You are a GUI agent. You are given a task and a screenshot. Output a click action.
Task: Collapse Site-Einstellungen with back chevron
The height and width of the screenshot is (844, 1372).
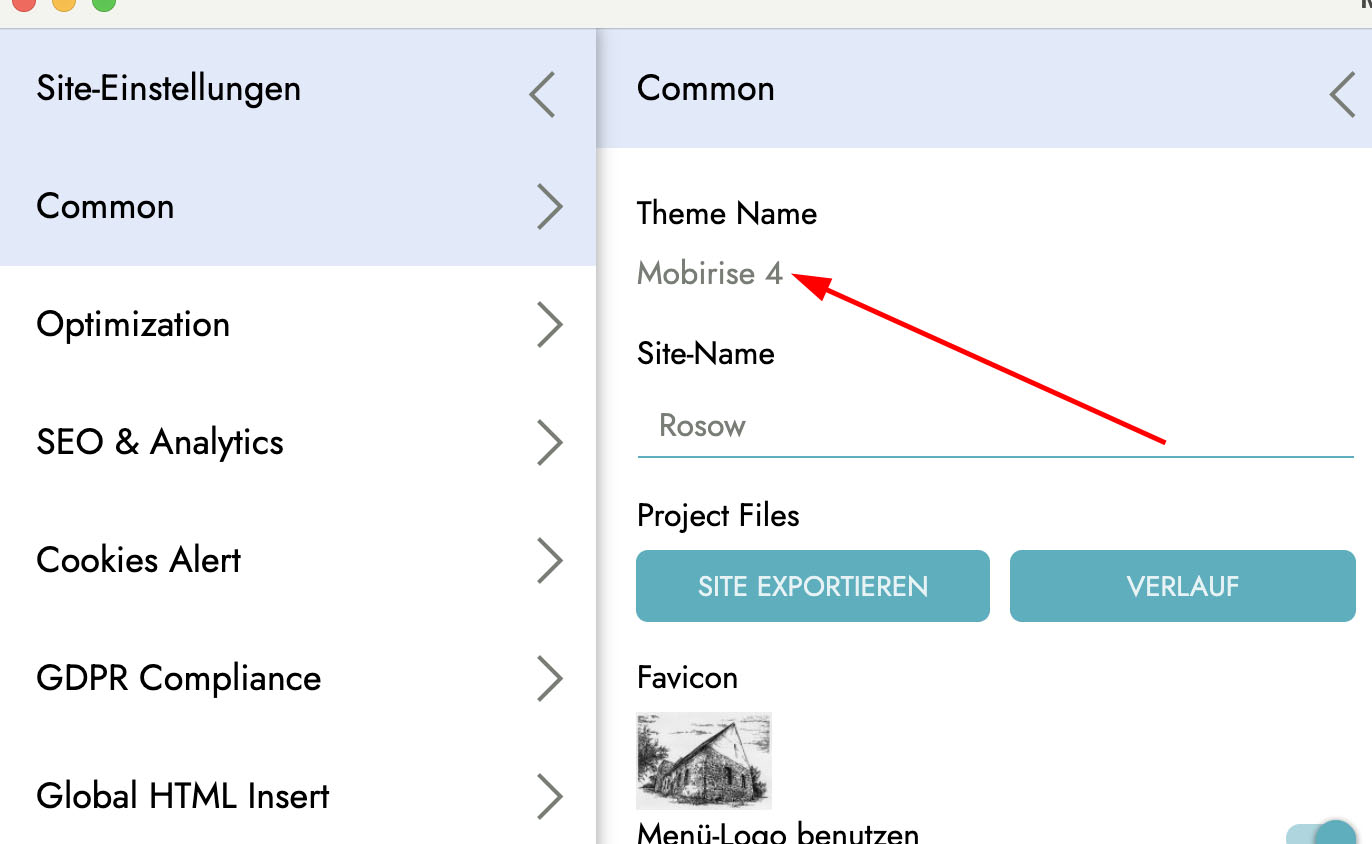(x=543, y=95)
